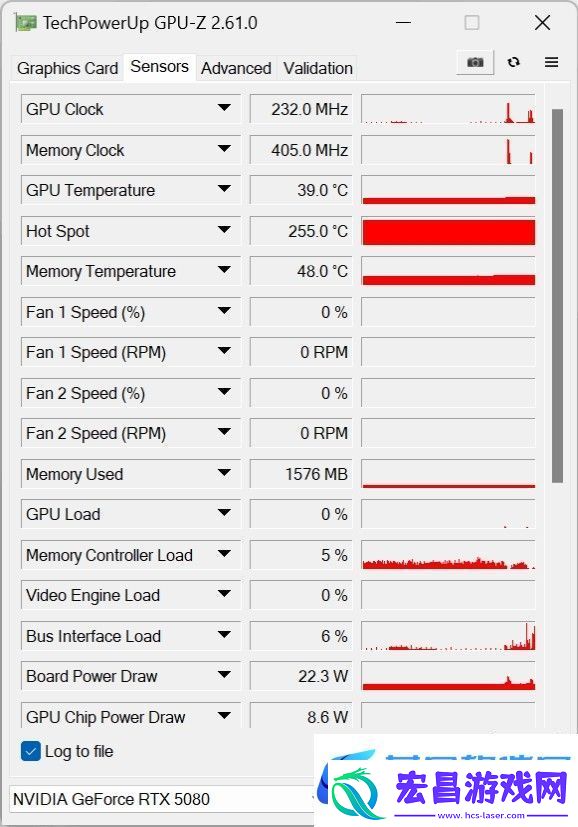Open the hamburger menu icon

[551, 62]
